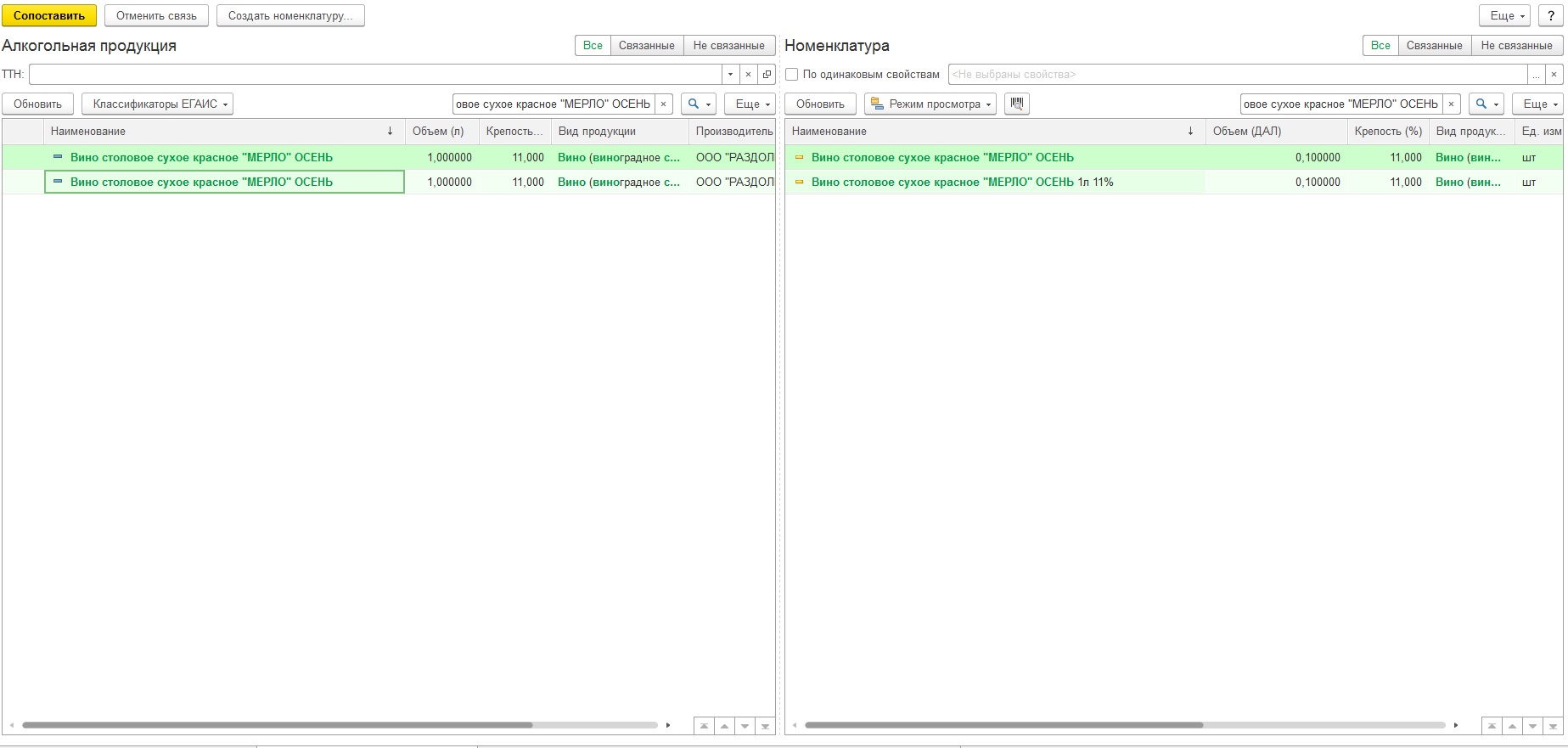Select first МЕРЛО ОСЕНЬ row in left table
The width and height of the screenshot is (1568, 748).
(388, 157)
